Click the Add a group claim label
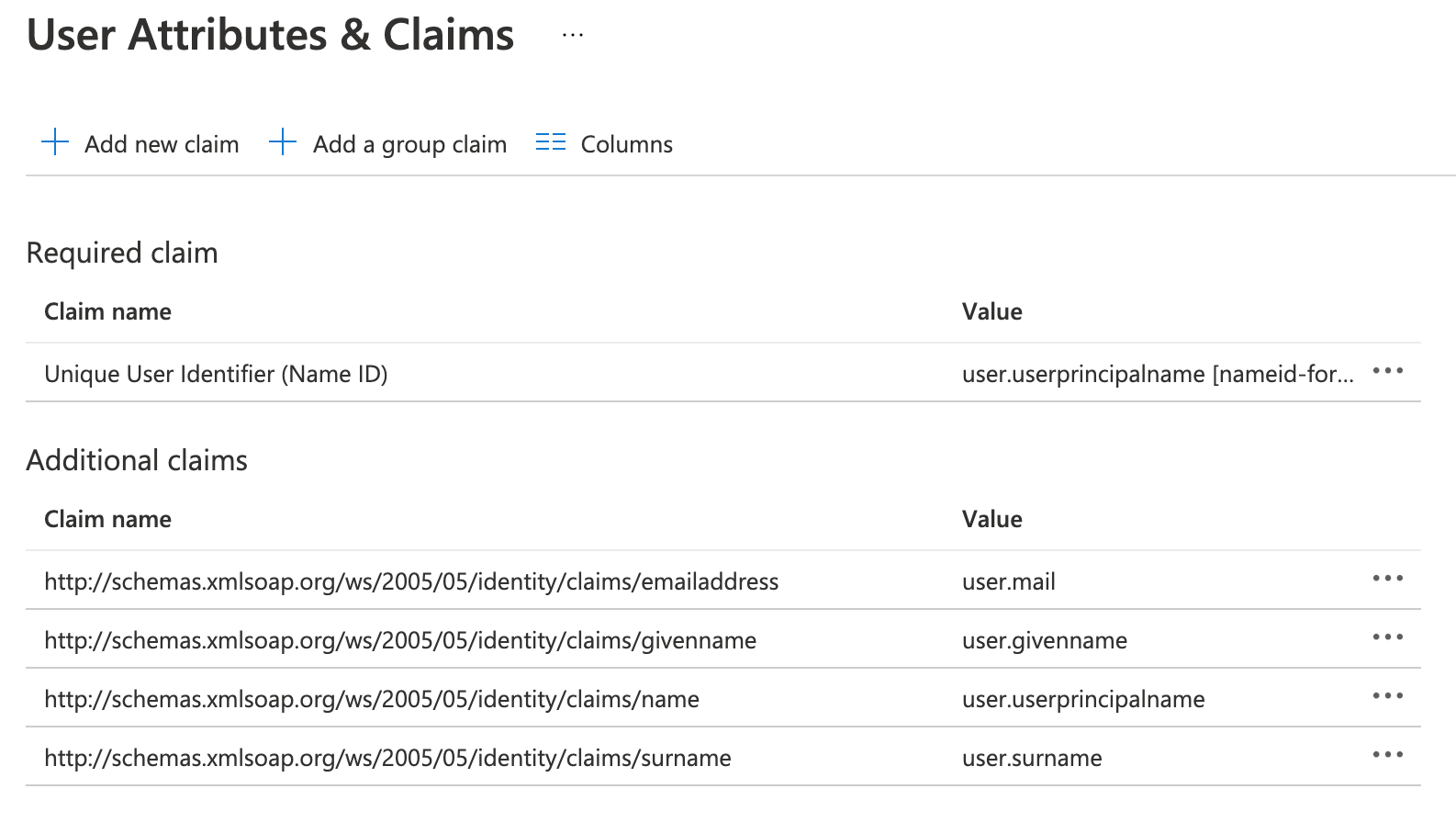Image resolution: width=1456 pixels, height=834 pixels. click(409, 144)
